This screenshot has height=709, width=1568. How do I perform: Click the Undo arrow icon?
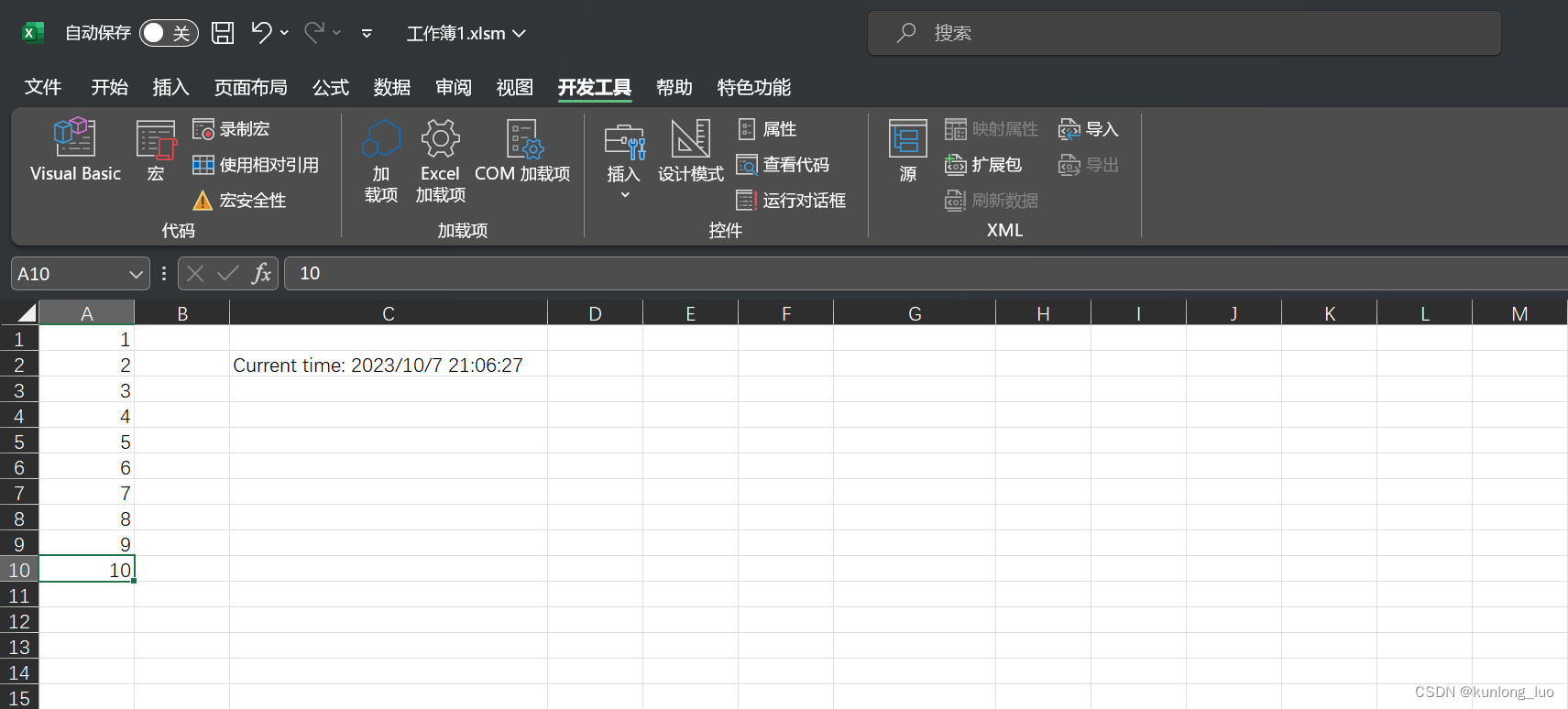261,33
